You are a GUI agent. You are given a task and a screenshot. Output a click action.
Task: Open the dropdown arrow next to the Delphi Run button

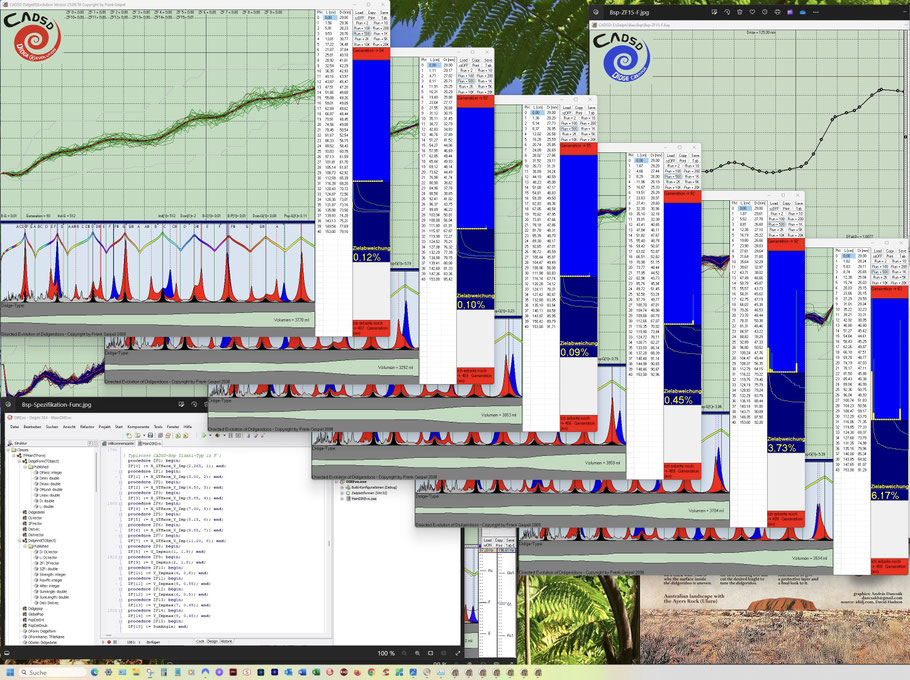coord(212,437)
